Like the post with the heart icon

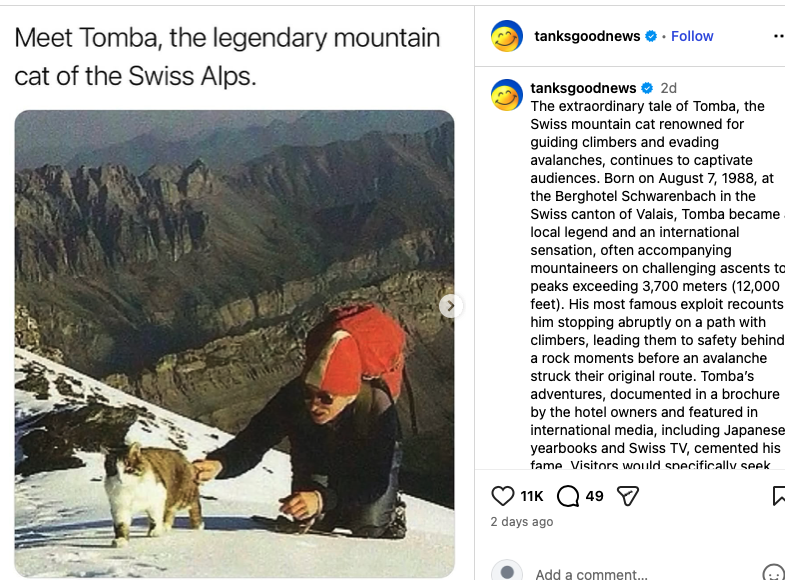503,496
